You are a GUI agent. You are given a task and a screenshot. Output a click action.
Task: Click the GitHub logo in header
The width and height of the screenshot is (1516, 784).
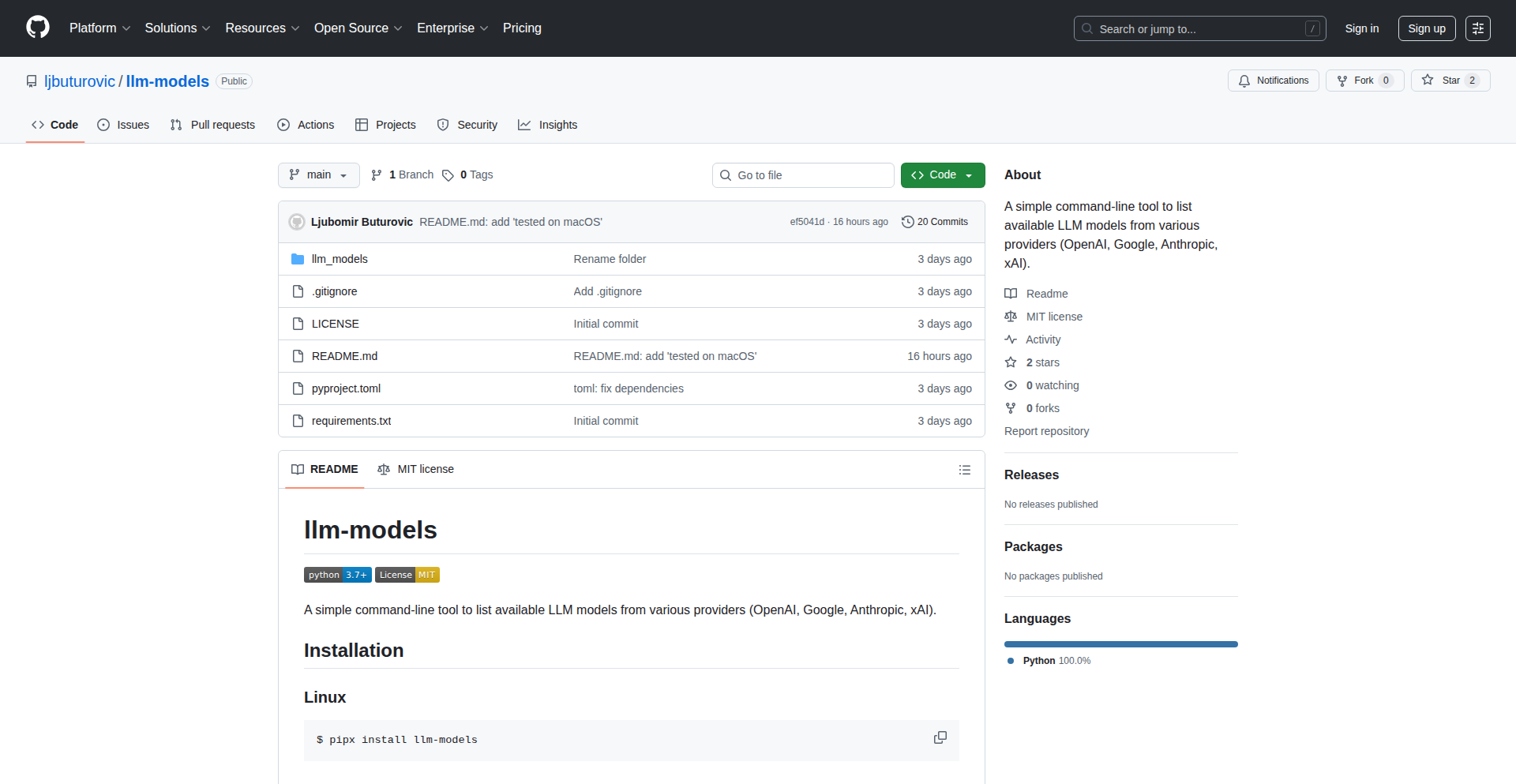[x=38, y=28]
